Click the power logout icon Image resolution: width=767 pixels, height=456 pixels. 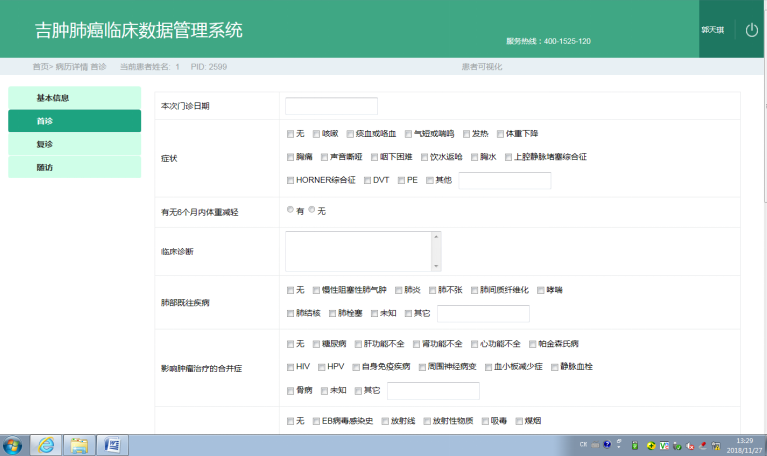752,30
